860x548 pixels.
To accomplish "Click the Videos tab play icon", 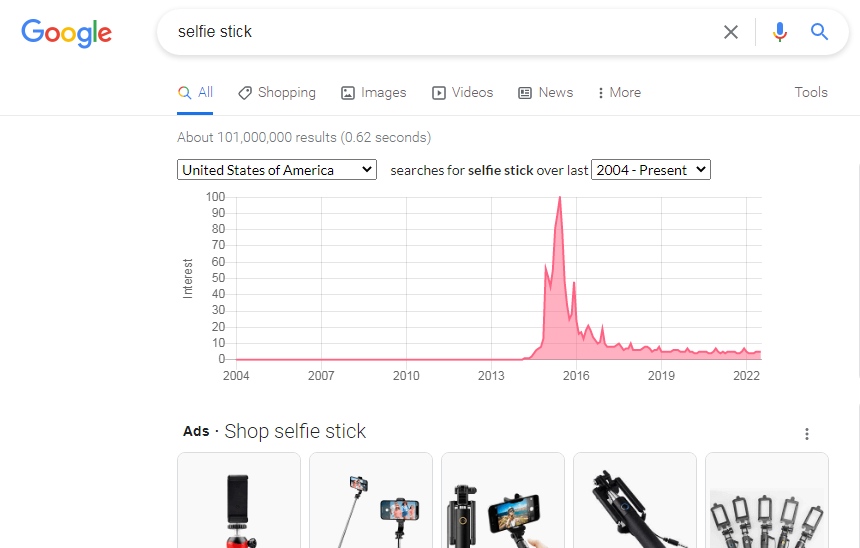I will coord(439,93).
